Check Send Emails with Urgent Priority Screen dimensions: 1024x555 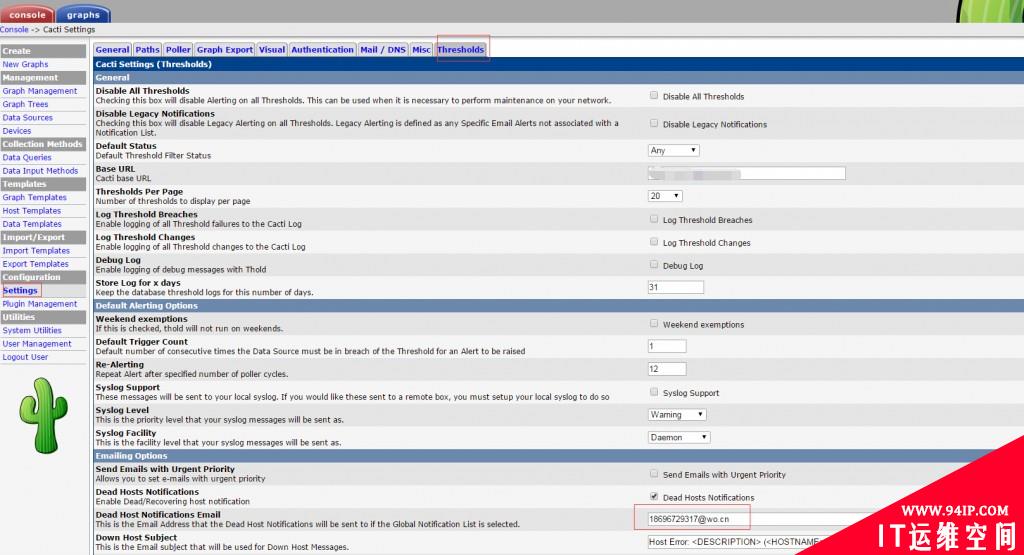coord(654,474)
